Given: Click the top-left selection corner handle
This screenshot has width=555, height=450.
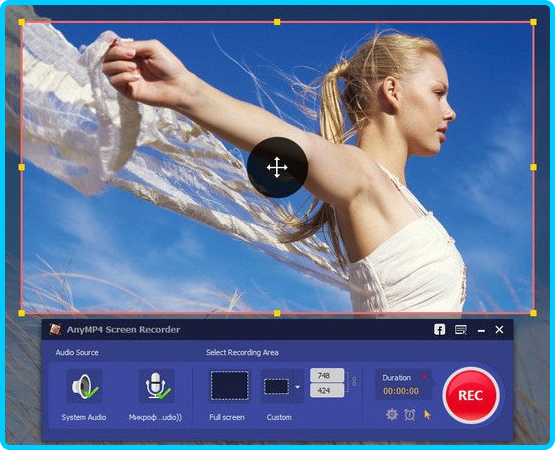Looking at the screenshot, I should 22,22.
